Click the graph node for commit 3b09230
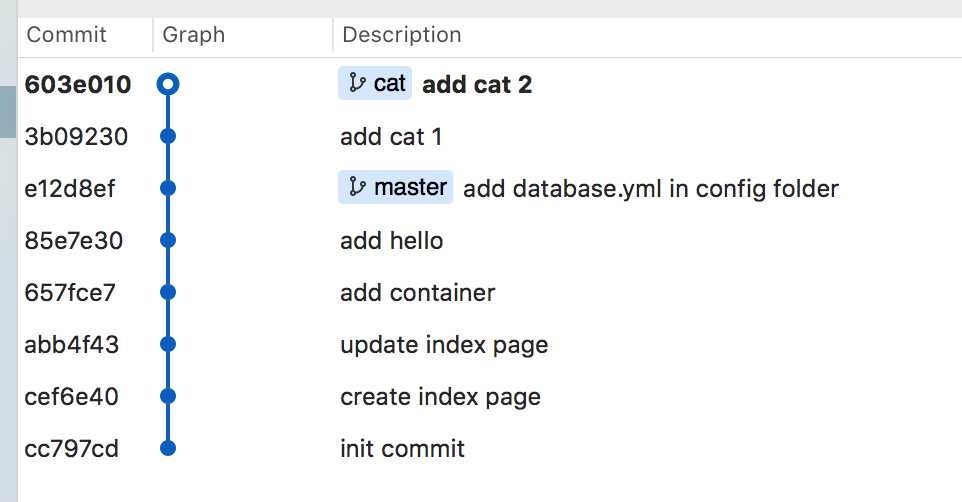962x502 pixels. [168, 136]
